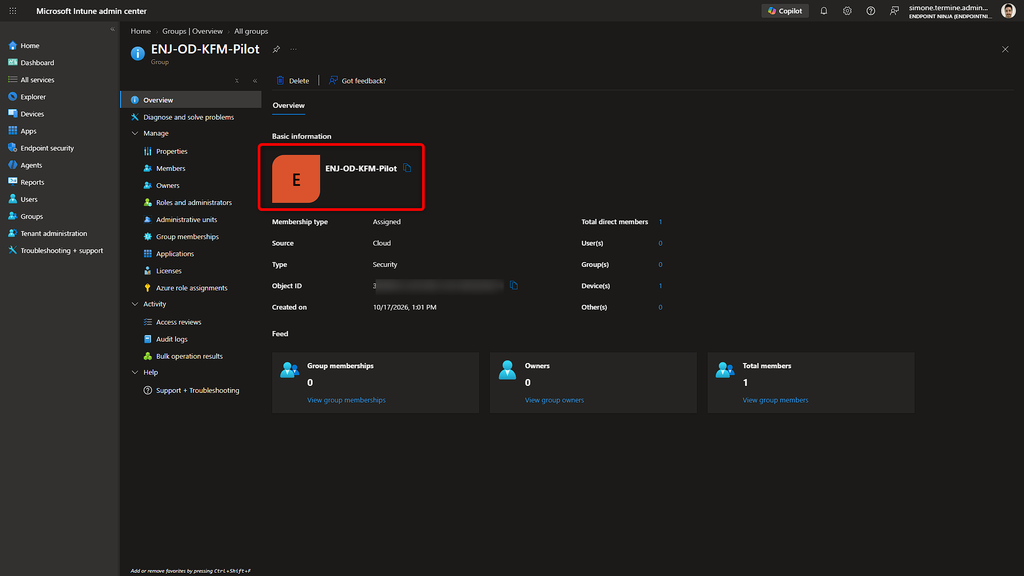Image resolution: width=1024 pixels, height=576 pixels.
Task: Click the Device(s) count link
Action: [660, 286]
